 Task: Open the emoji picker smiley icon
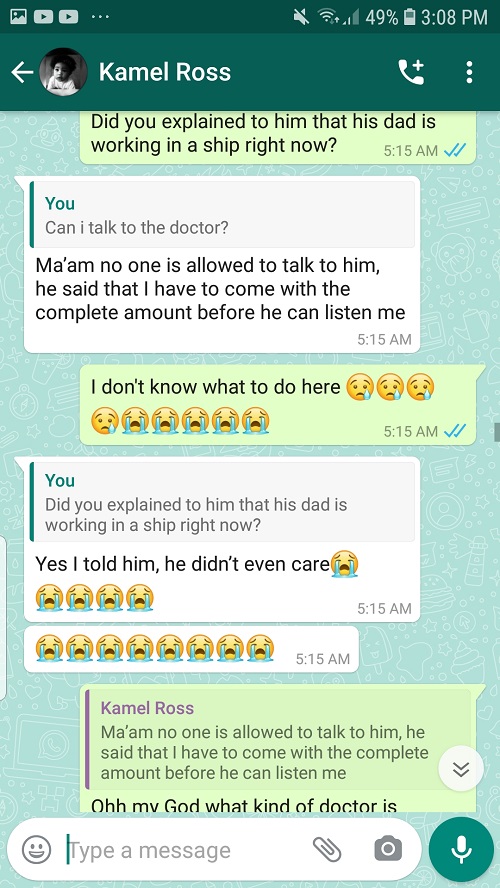pos(36,849)
